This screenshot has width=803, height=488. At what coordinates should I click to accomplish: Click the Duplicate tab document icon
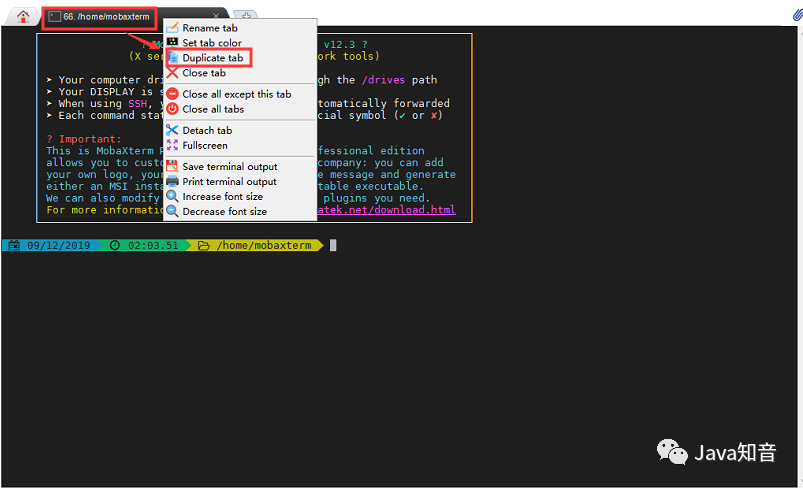(173, 57)
